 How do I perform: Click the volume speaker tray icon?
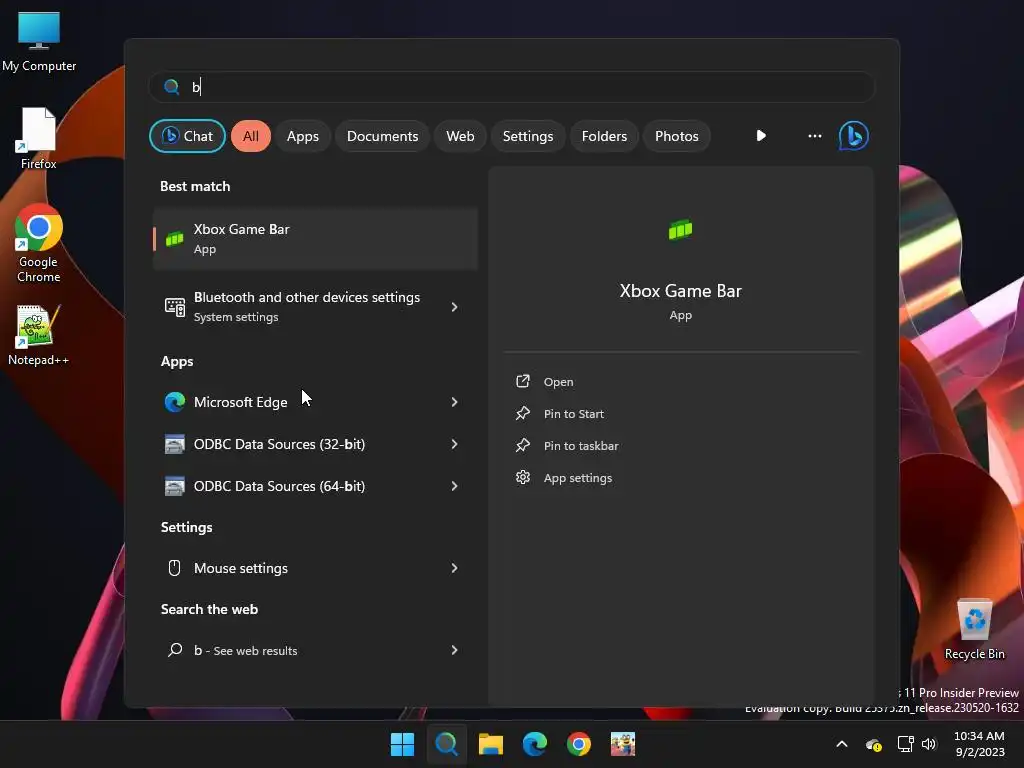929,744
